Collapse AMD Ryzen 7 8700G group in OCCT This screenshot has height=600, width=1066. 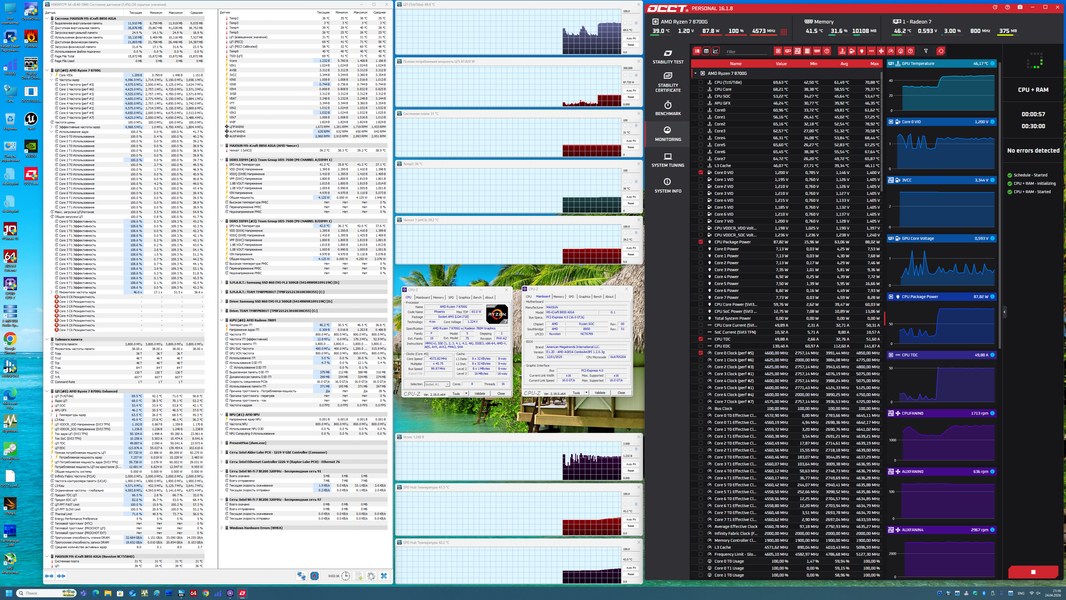coord(695,73)
